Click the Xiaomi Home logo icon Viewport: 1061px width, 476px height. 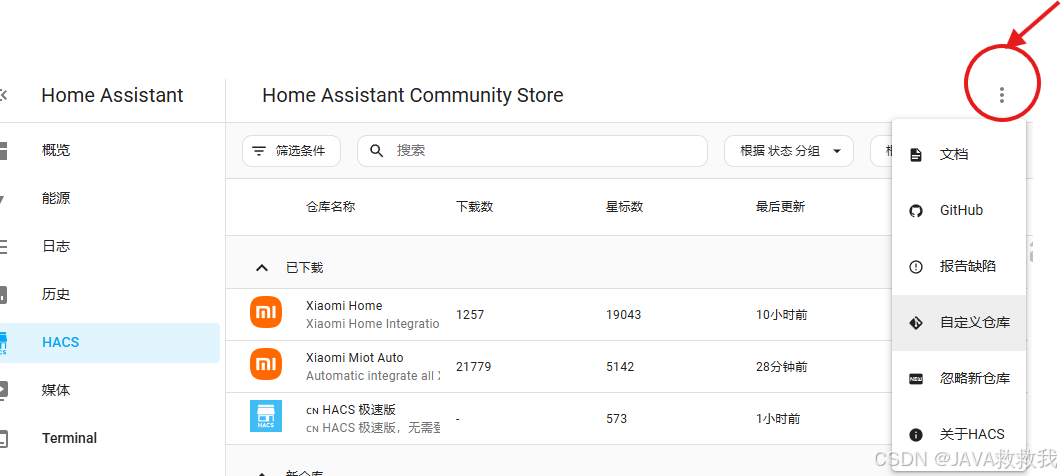click(x=266, y=312)
